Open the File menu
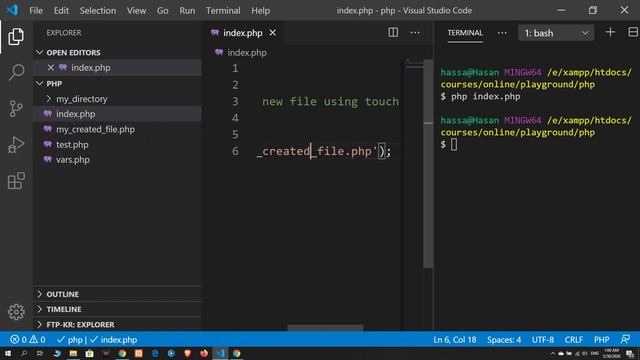 (36, 11)
